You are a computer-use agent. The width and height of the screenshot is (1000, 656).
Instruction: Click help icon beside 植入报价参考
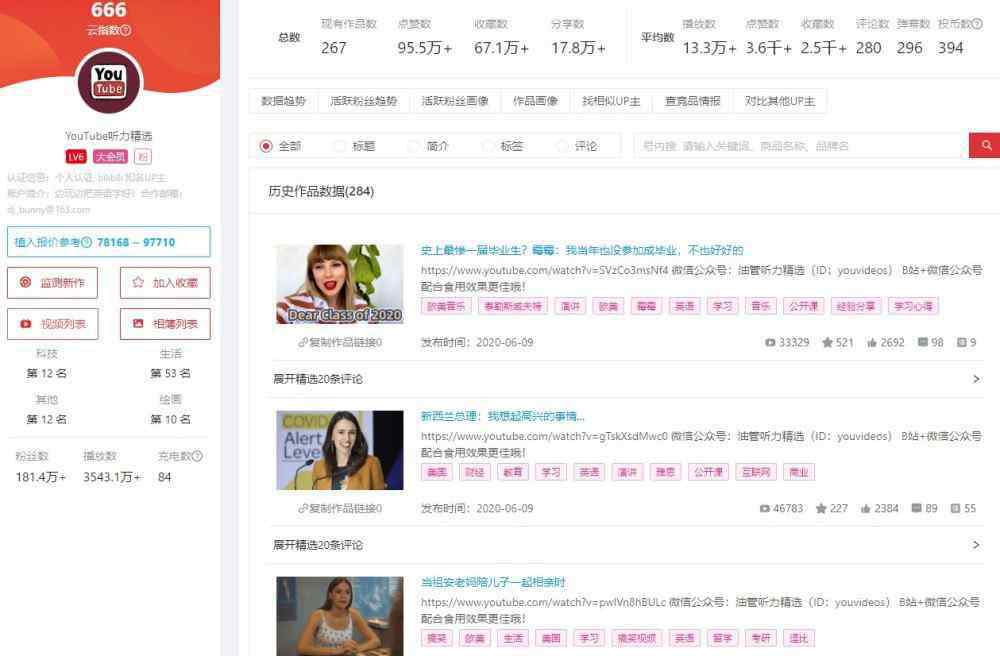(86, 242)
